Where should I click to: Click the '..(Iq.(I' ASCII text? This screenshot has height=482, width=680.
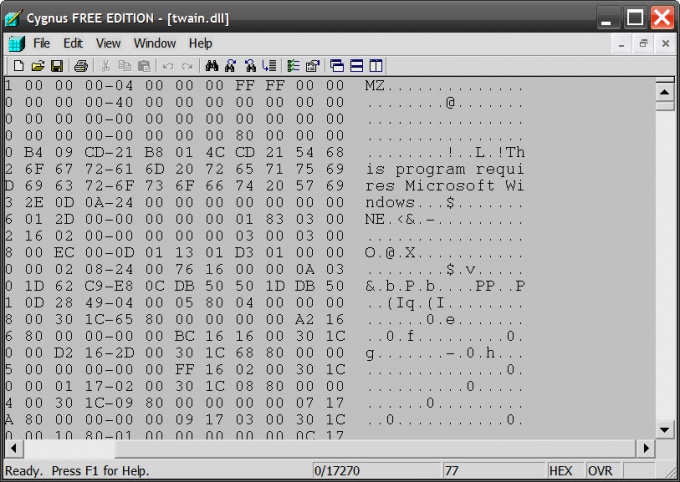pos(406,303)
